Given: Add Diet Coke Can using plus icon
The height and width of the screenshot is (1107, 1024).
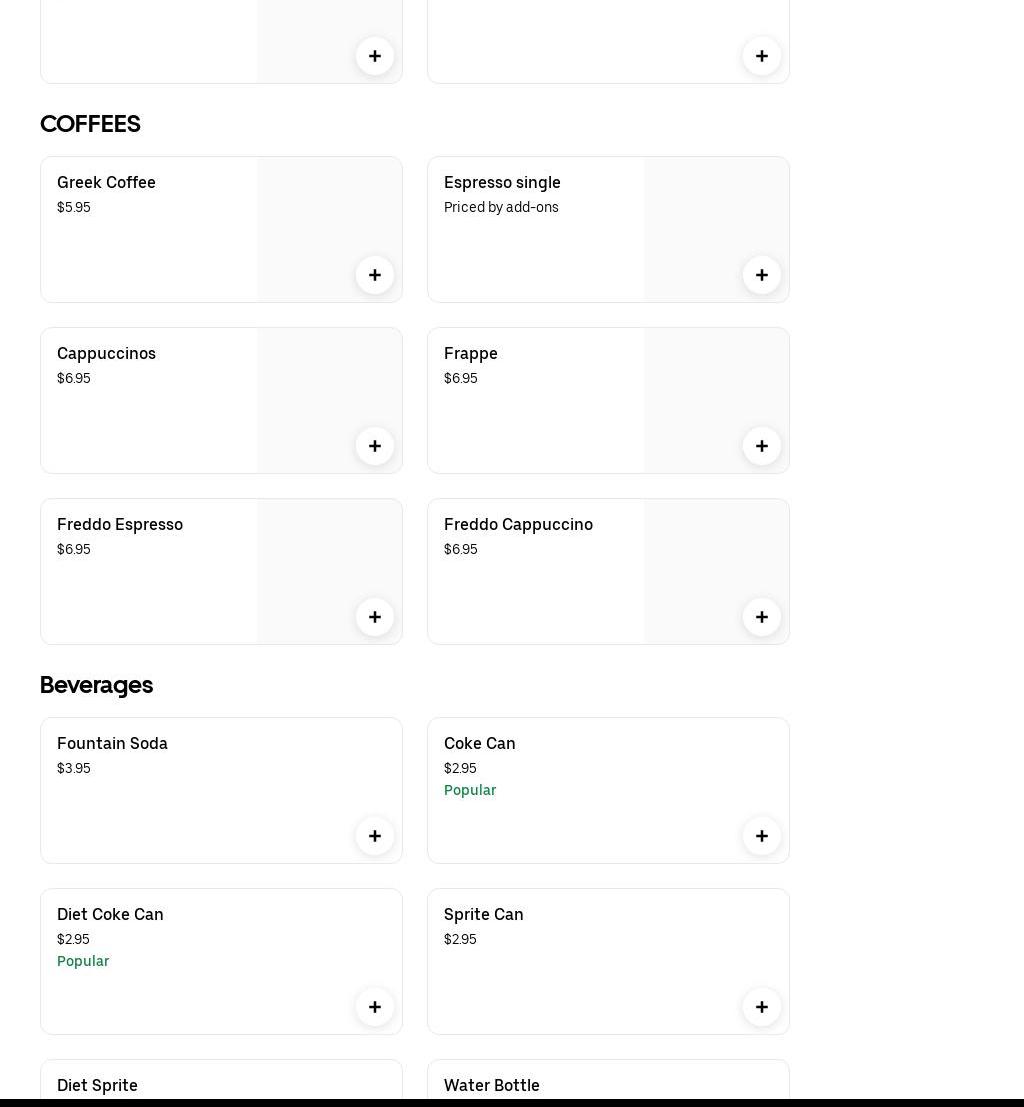Looking at the screenshot, I should pos(375,1007).
